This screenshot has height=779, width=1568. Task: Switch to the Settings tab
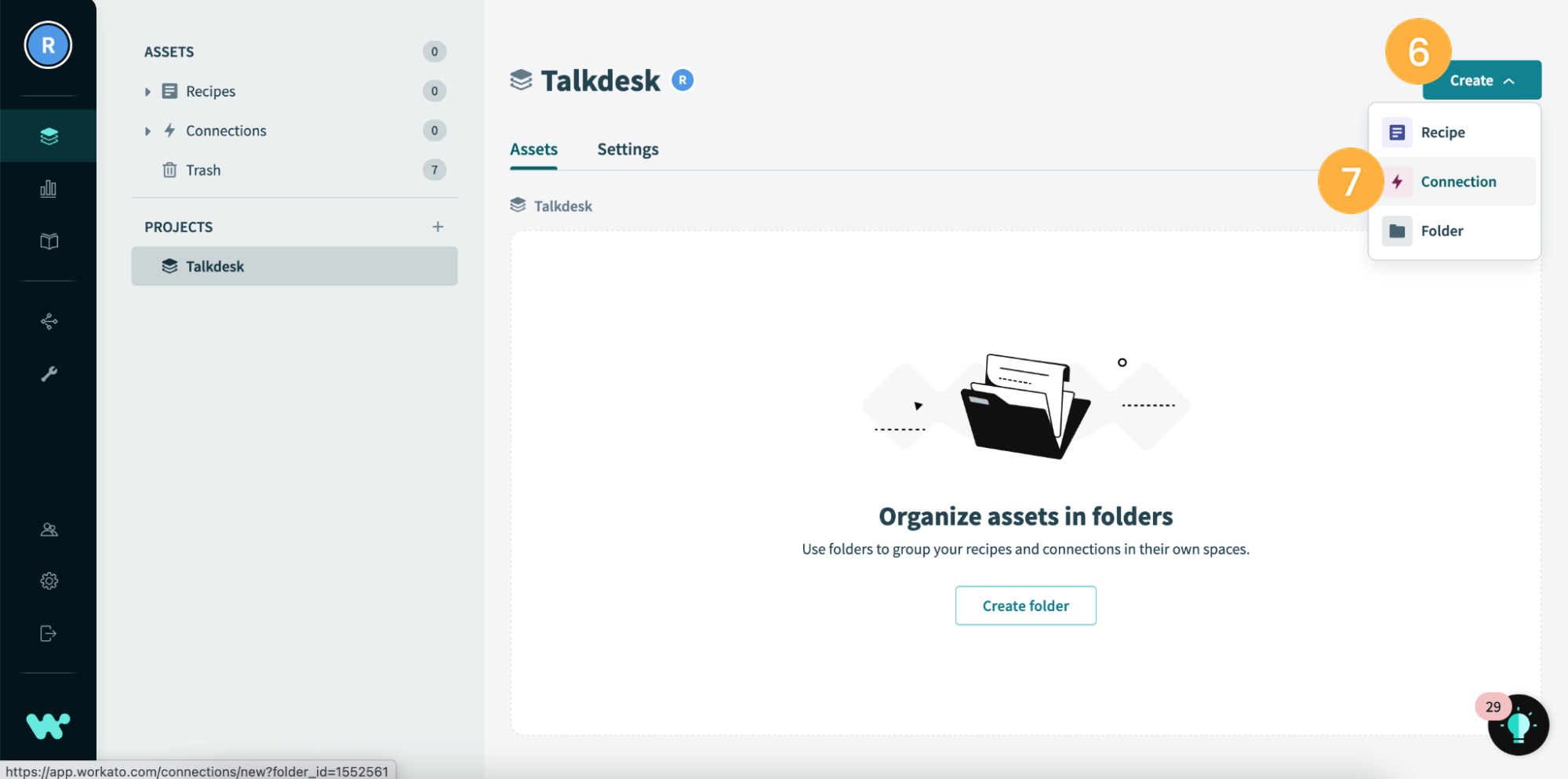[628, 149]
